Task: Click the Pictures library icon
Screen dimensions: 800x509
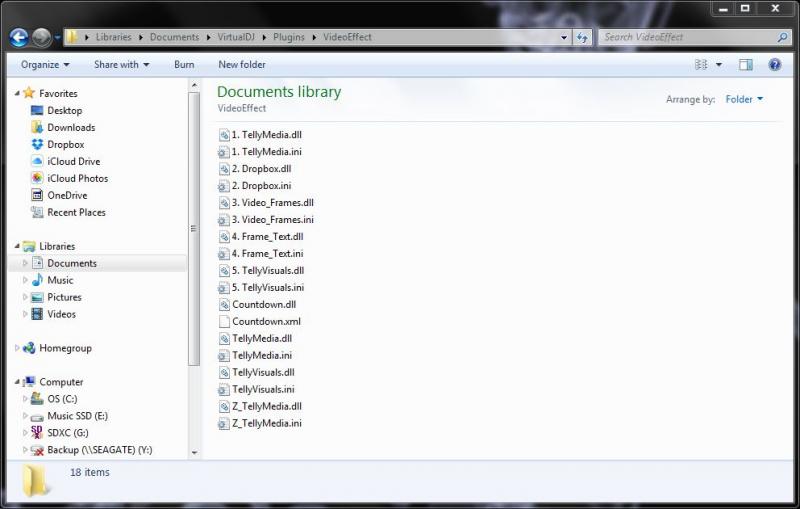Action: coord(37,297)
